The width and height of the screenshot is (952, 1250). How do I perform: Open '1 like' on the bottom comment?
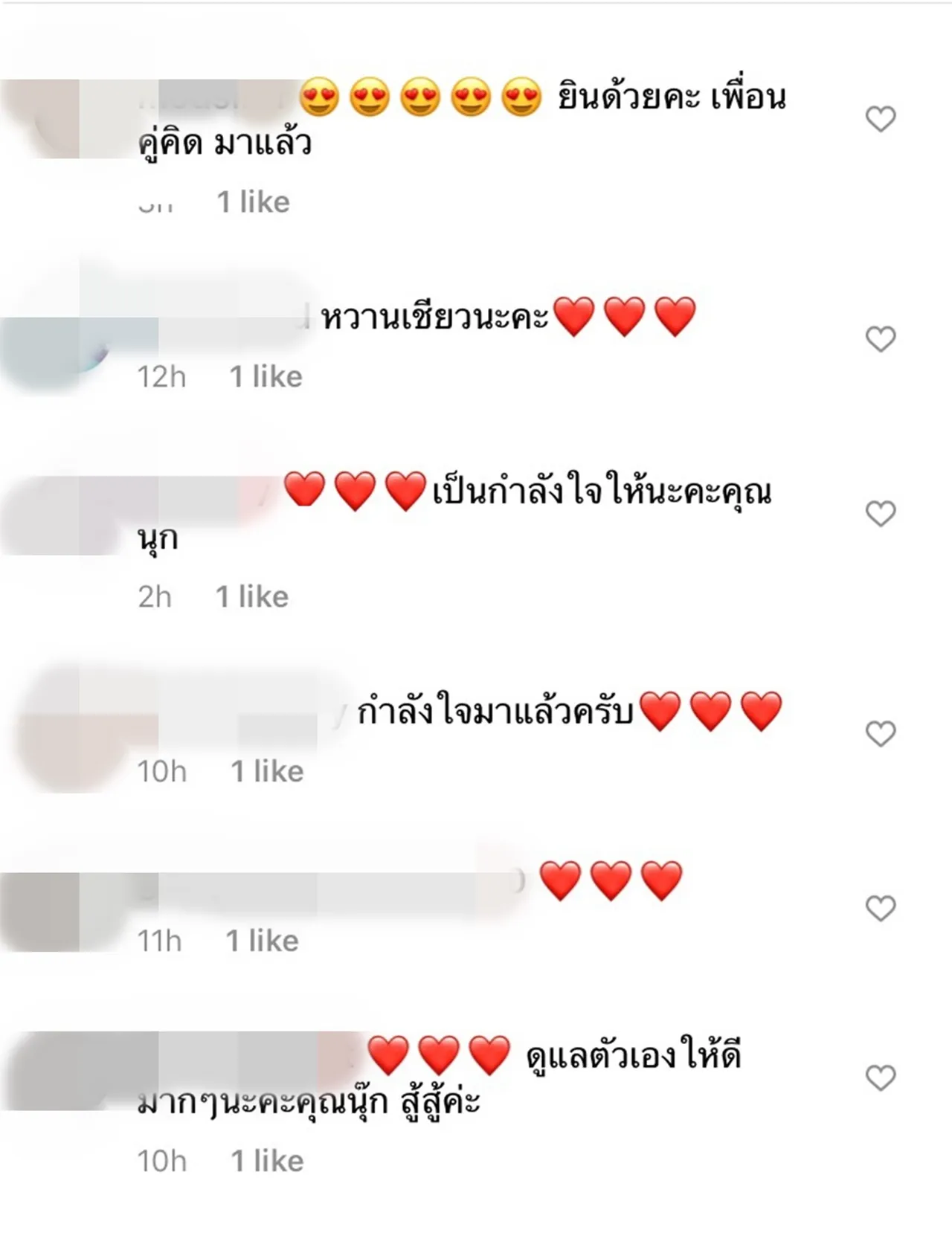(x=267, y=1162)
